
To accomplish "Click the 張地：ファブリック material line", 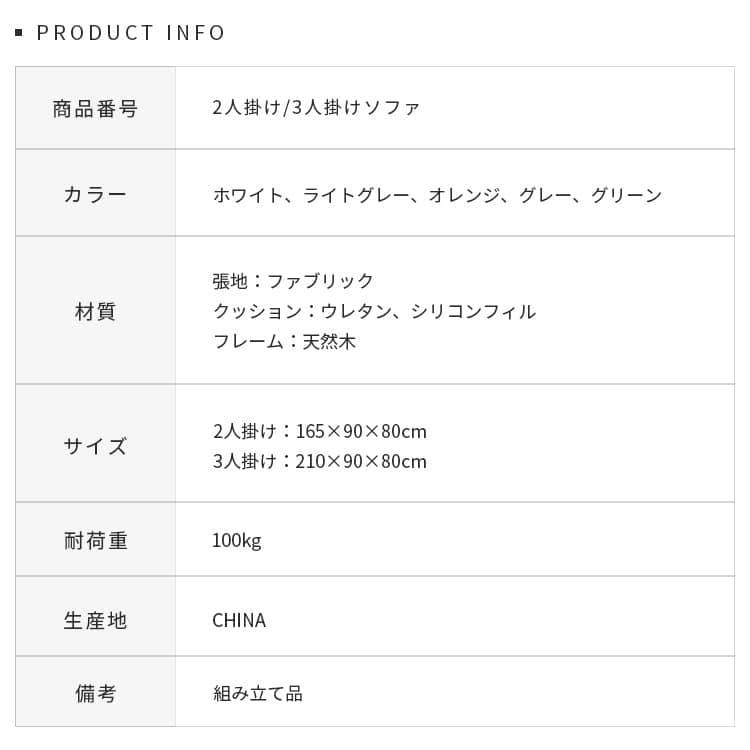I will (x=293, y=281).
